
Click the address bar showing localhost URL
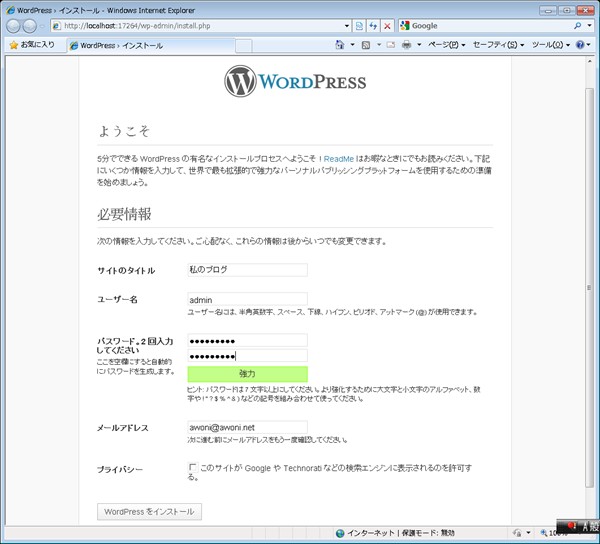tap(197, 26)
